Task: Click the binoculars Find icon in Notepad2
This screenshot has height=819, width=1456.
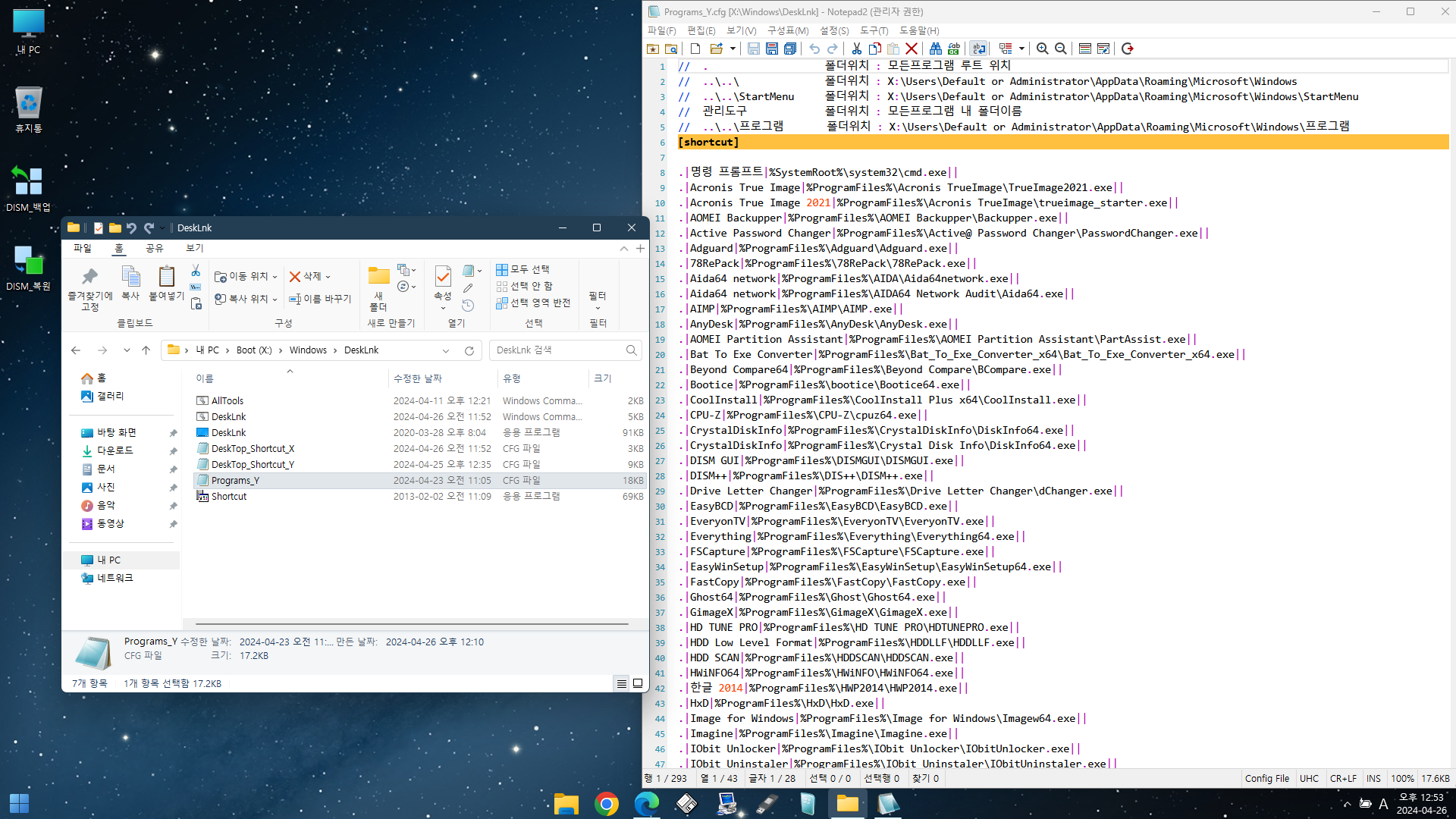Action: point(935,49)
